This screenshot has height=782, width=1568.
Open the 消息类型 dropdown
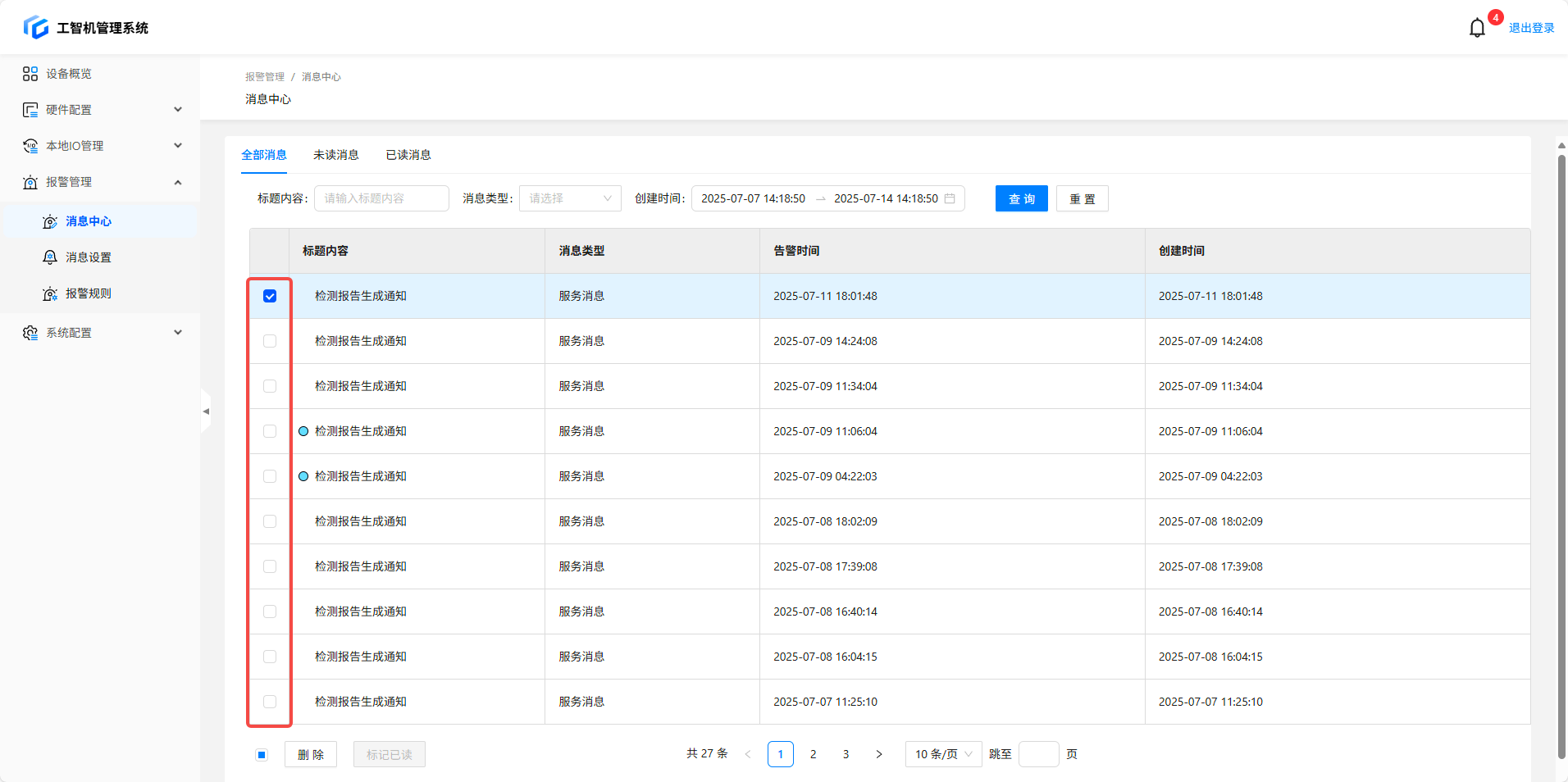(x=569, y=198)
